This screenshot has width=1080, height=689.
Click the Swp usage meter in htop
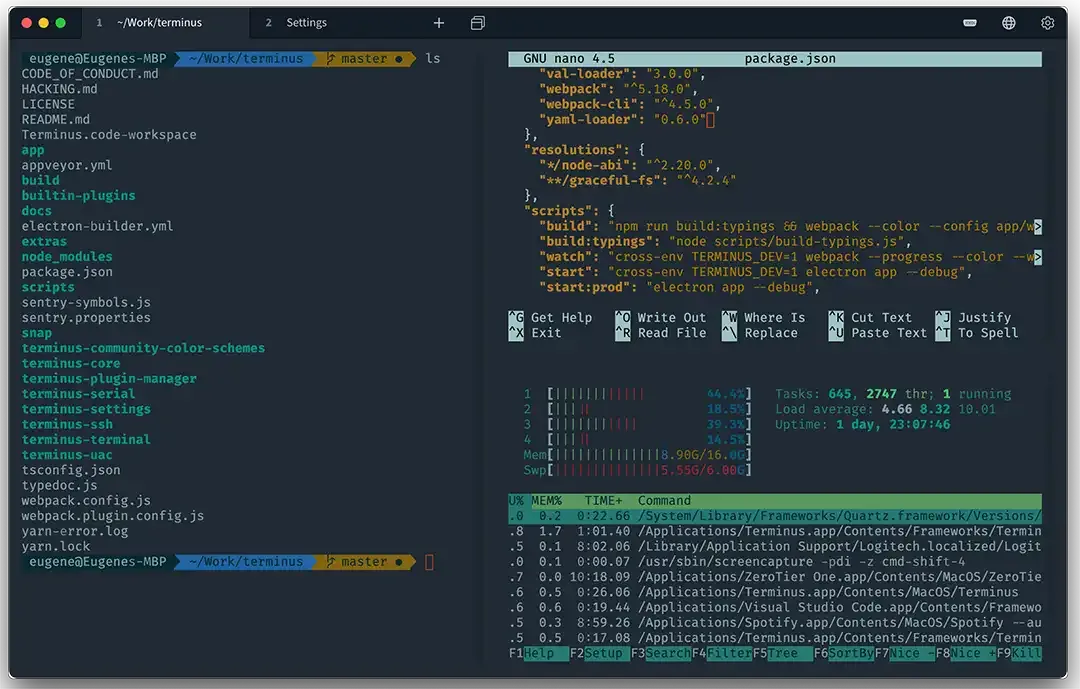click(x=637, y=470)
